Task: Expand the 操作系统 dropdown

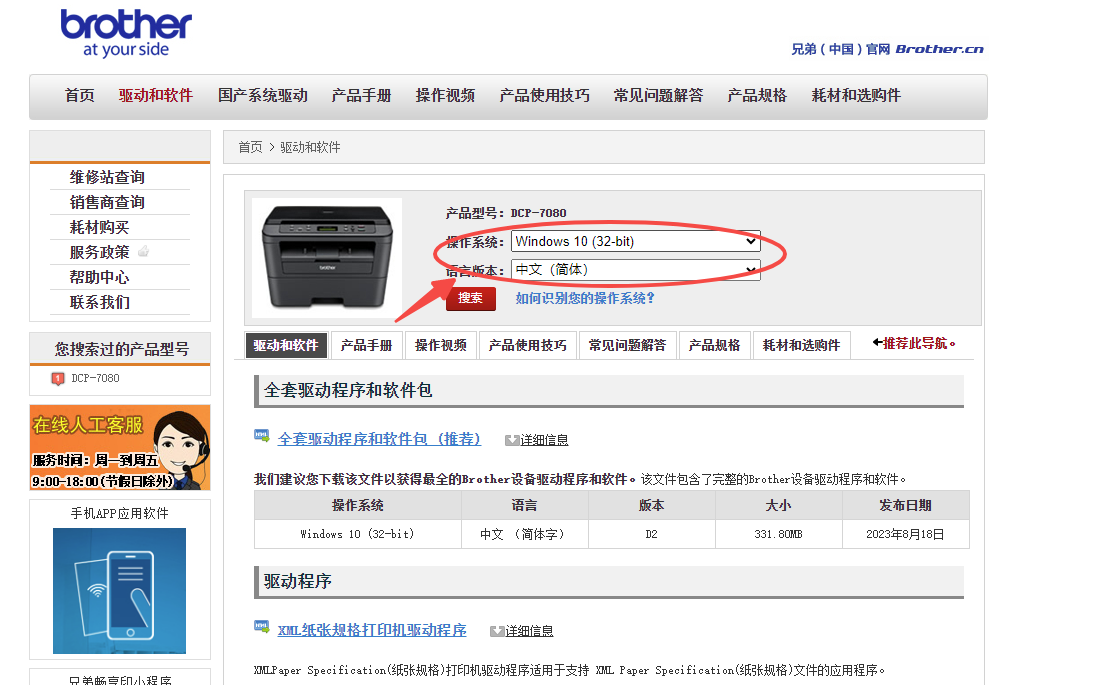Action: [635, 241]
